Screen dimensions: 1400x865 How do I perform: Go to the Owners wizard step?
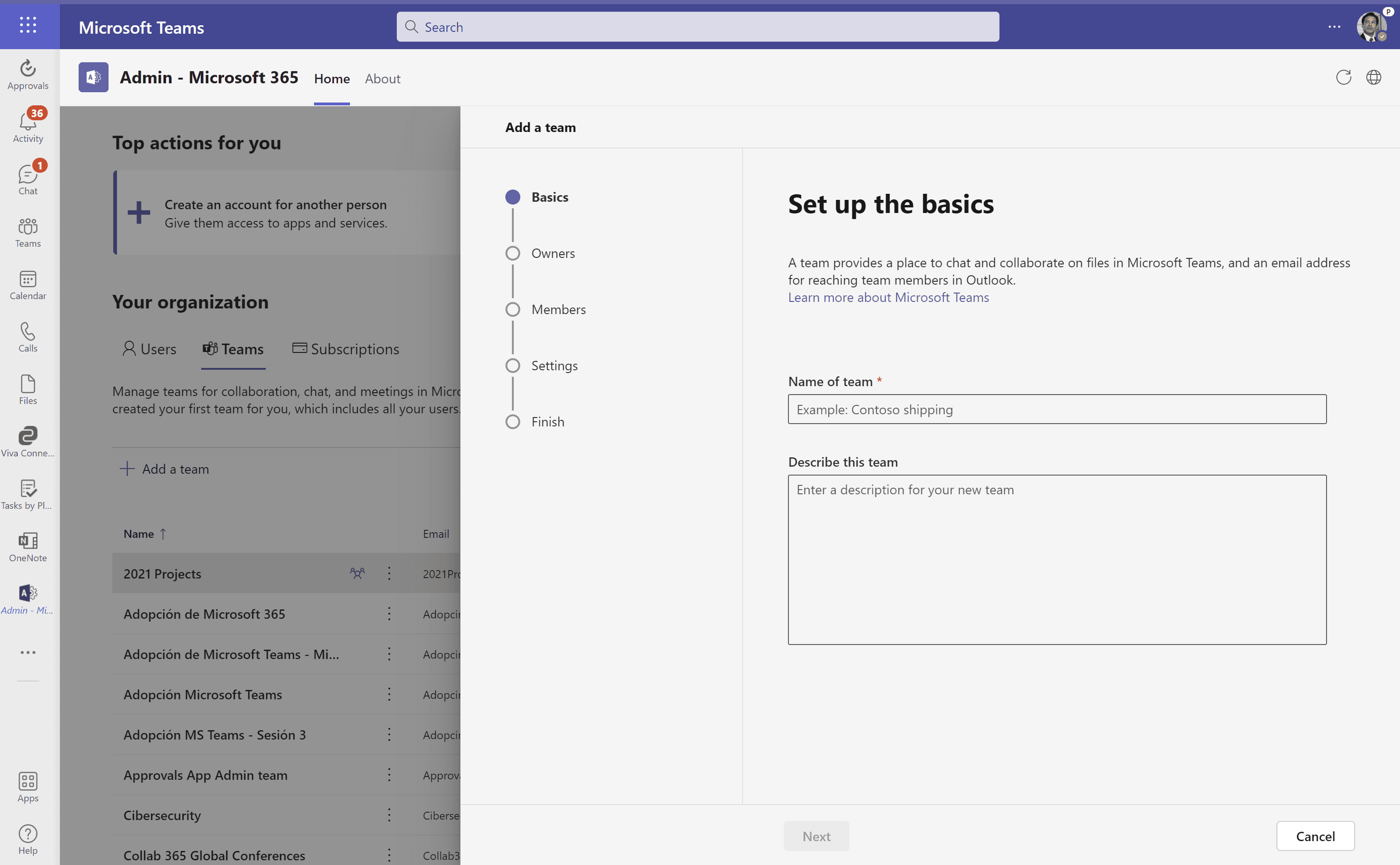[x=540, y=253]
